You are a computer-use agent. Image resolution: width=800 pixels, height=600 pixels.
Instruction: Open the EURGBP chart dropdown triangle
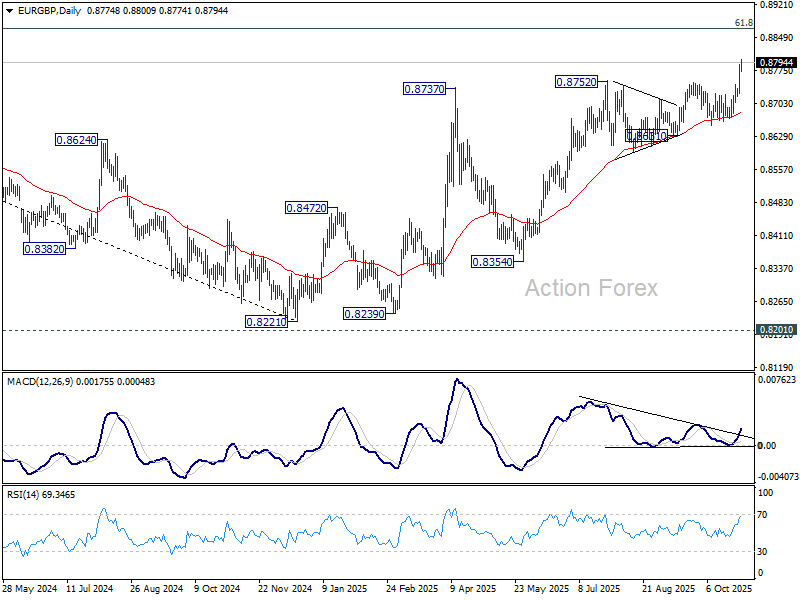[10, 11]
